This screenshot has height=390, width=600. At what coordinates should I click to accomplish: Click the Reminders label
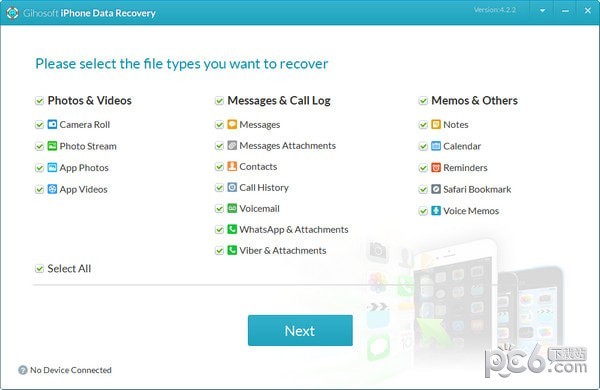point(465,168)
